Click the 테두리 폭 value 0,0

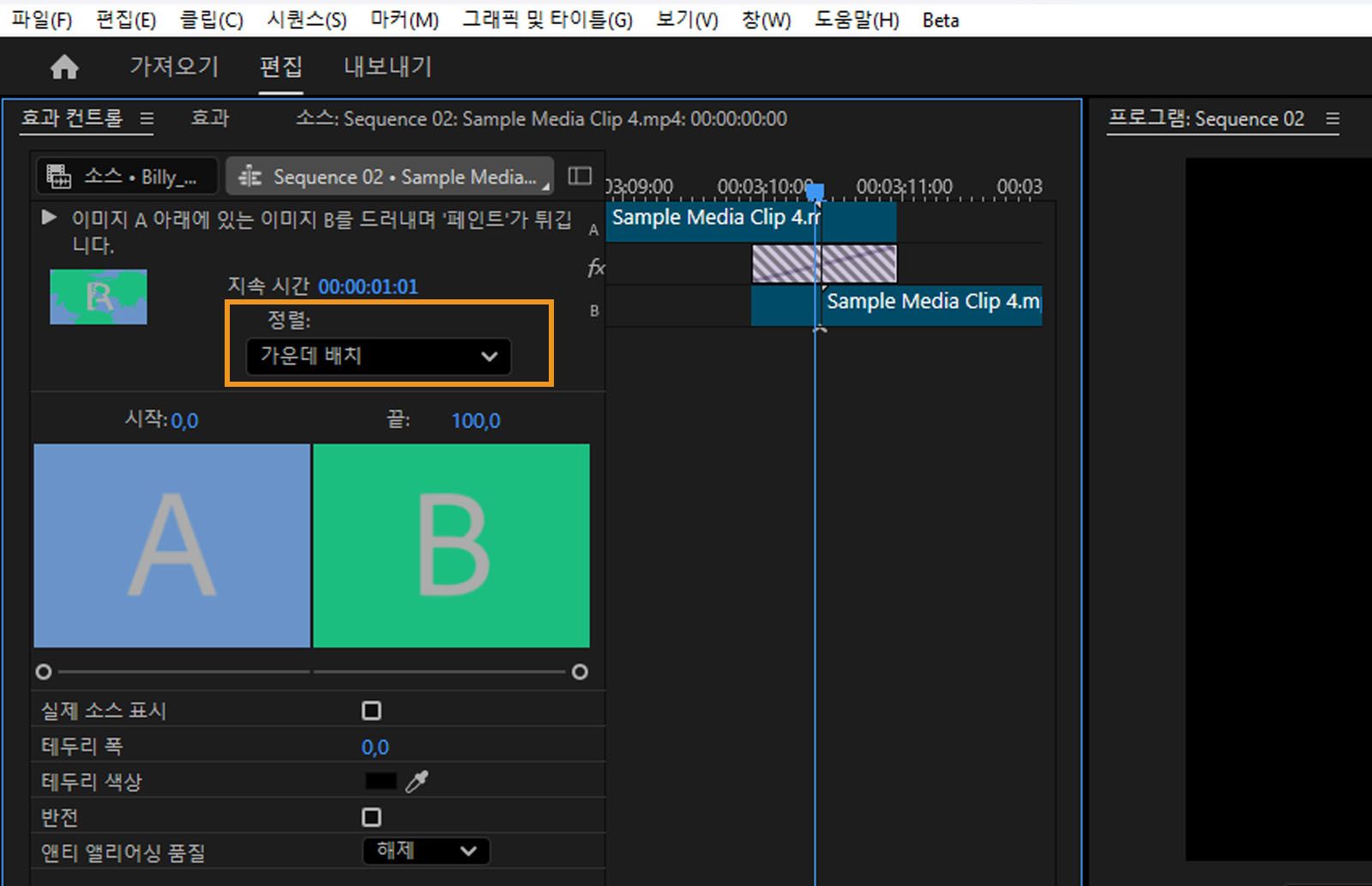coord(376,747)
